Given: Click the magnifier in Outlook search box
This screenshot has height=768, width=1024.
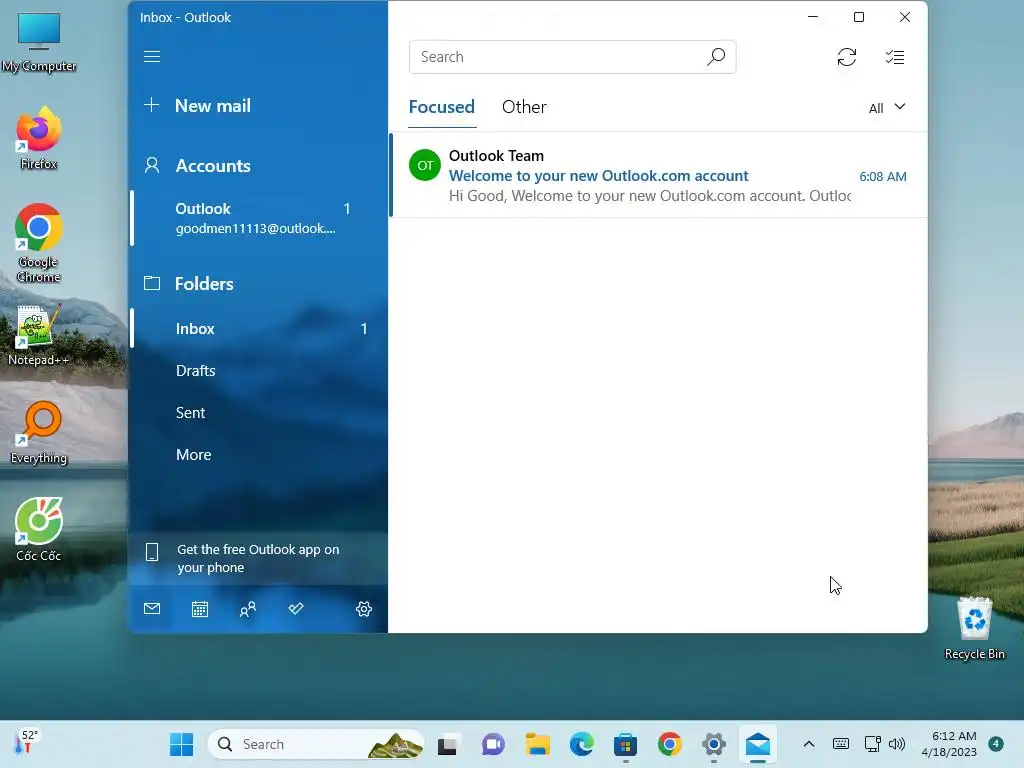Looking at the screenshot, I should click(x=716, y=57).
